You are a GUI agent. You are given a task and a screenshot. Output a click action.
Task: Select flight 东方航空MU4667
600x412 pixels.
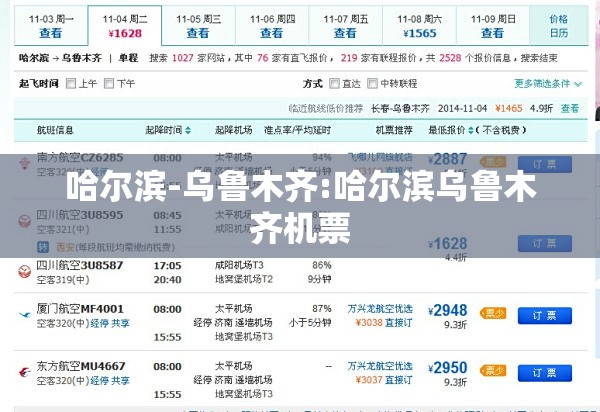[81, 366]
